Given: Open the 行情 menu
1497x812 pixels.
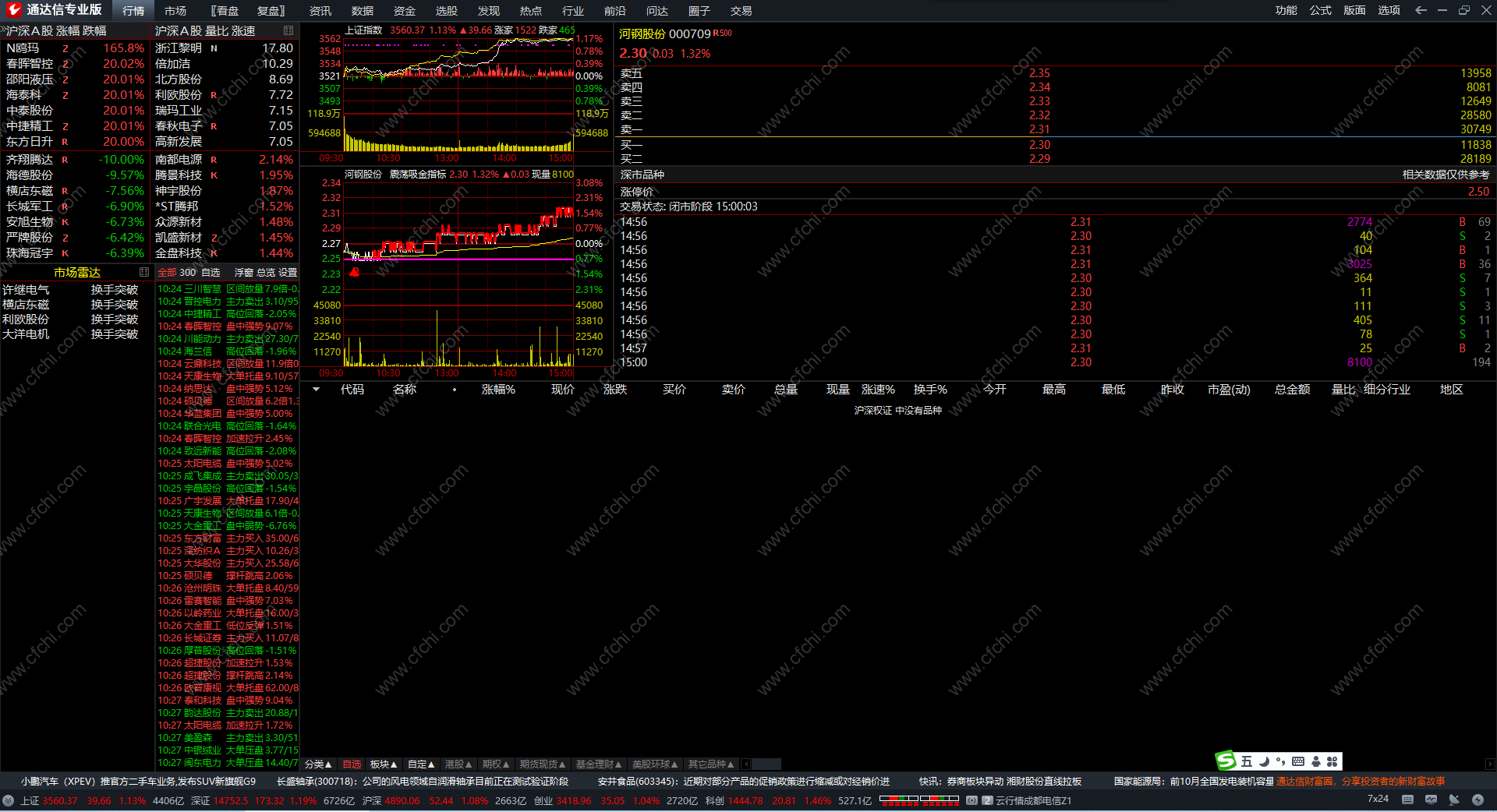Looking at the screenshot, I should pyautogui.click(x=133, y=11).
